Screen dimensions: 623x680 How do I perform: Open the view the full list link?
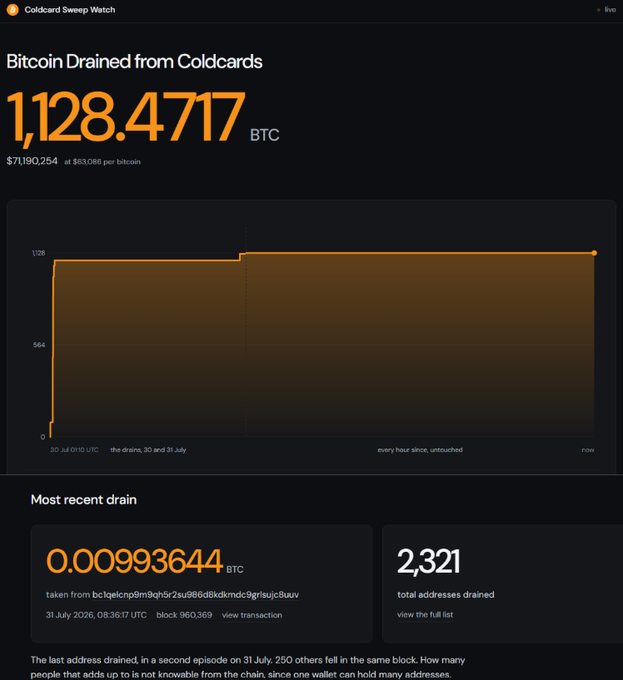tap(425, 615)
